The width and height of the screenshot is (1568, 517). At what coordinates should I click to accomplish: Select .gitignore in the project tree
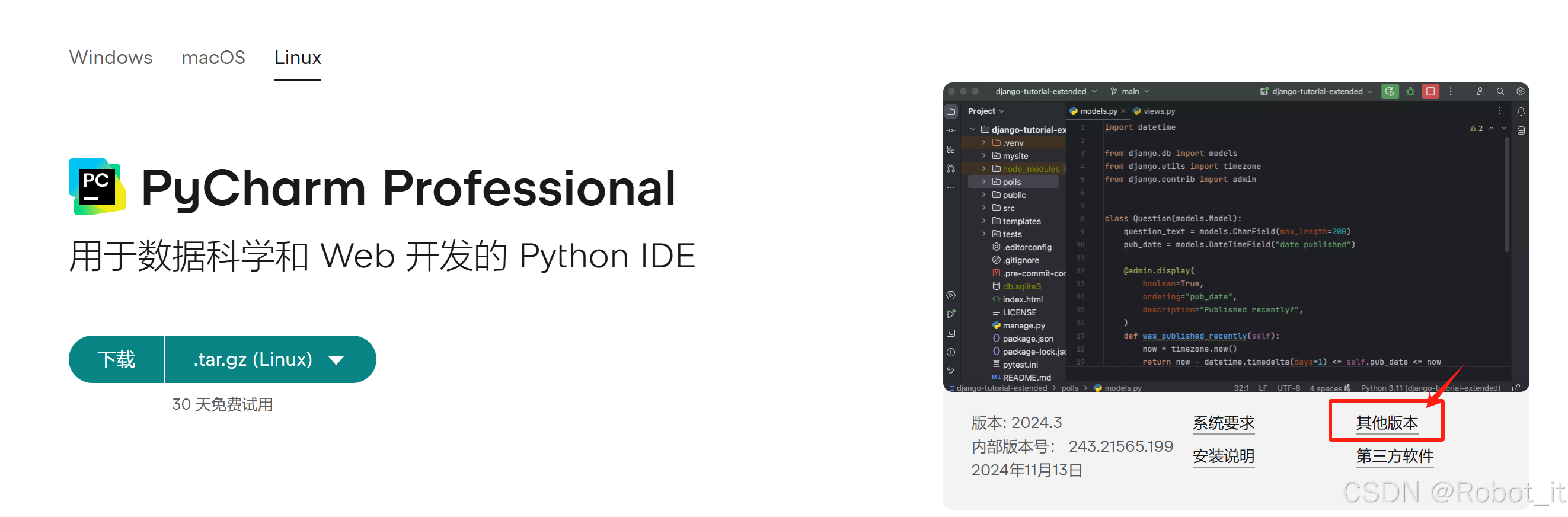[x=1016, y=261]
